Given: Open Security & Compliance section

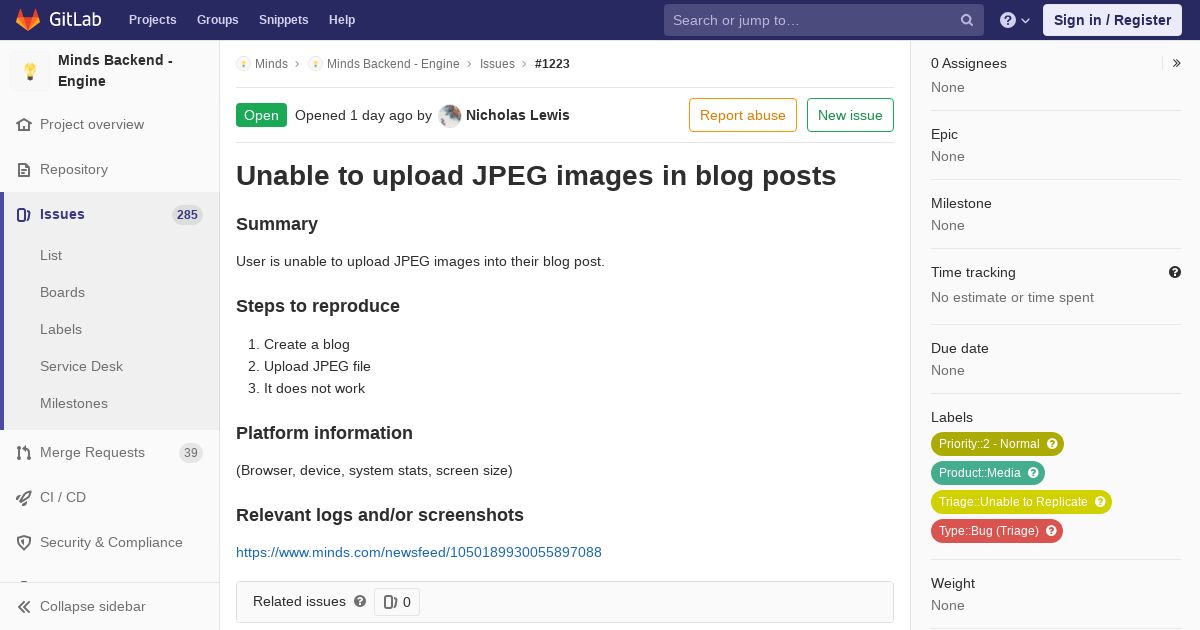Looking at the screenshot, I should click(110, 543).
